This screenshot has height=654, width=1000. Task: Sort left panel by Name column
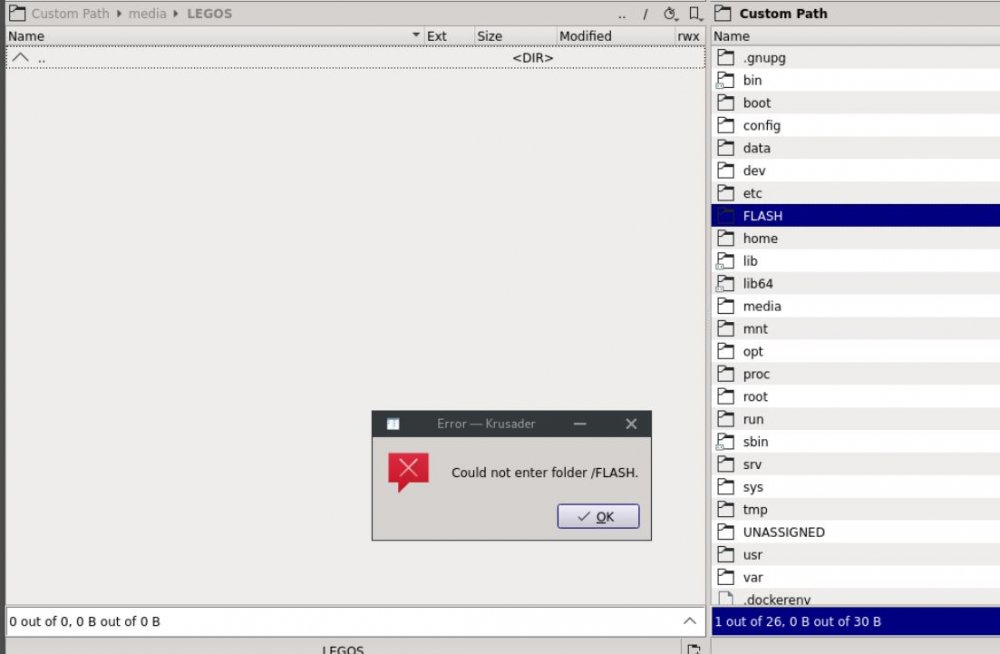coord(214,36)
